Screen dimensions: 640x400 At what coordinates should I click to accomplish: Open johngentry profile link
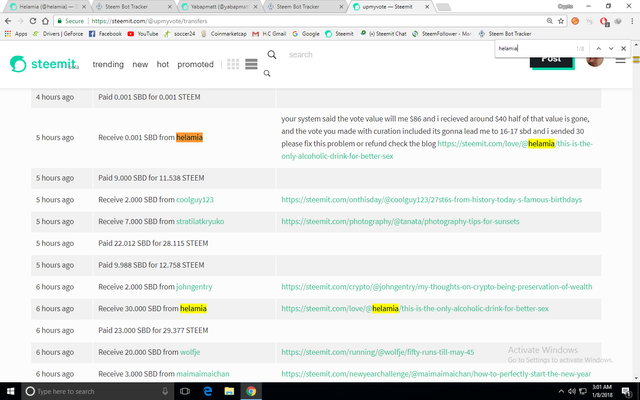tap(194, 287)
